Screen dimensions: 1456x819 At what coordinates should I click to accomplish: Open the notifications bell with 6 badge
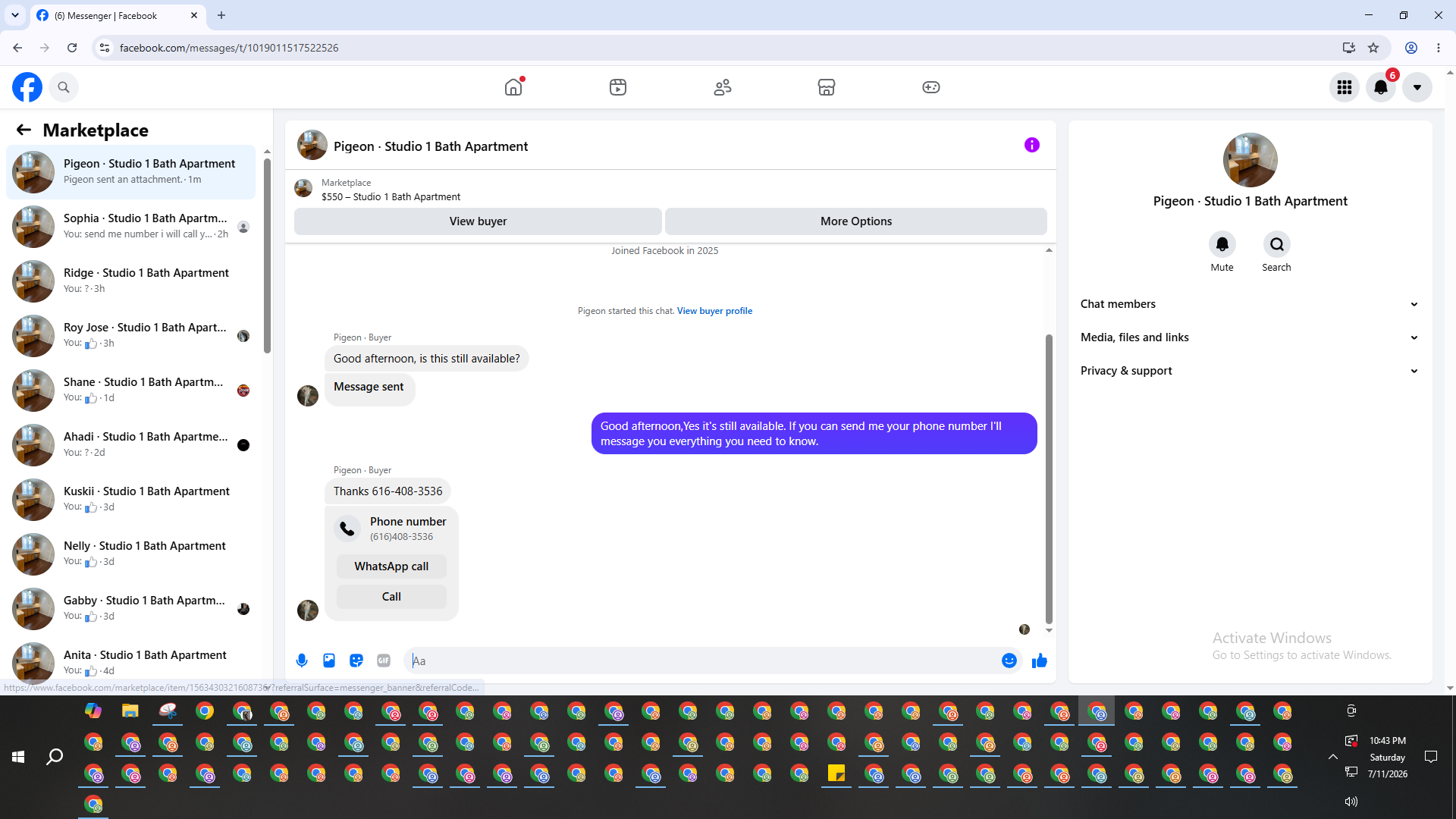click(x=1381, y=87)
